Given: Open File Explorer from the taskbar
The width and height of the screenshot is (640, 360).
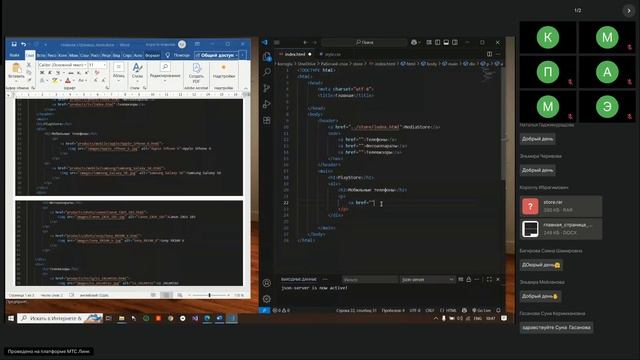Looking at the screenshot, I should coord(121,318).
